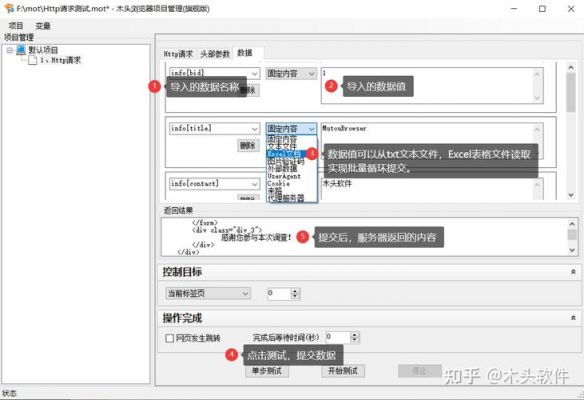Switch to the Http请求 tab
This screenshot has height=400, width=584.
coord(178,54)
